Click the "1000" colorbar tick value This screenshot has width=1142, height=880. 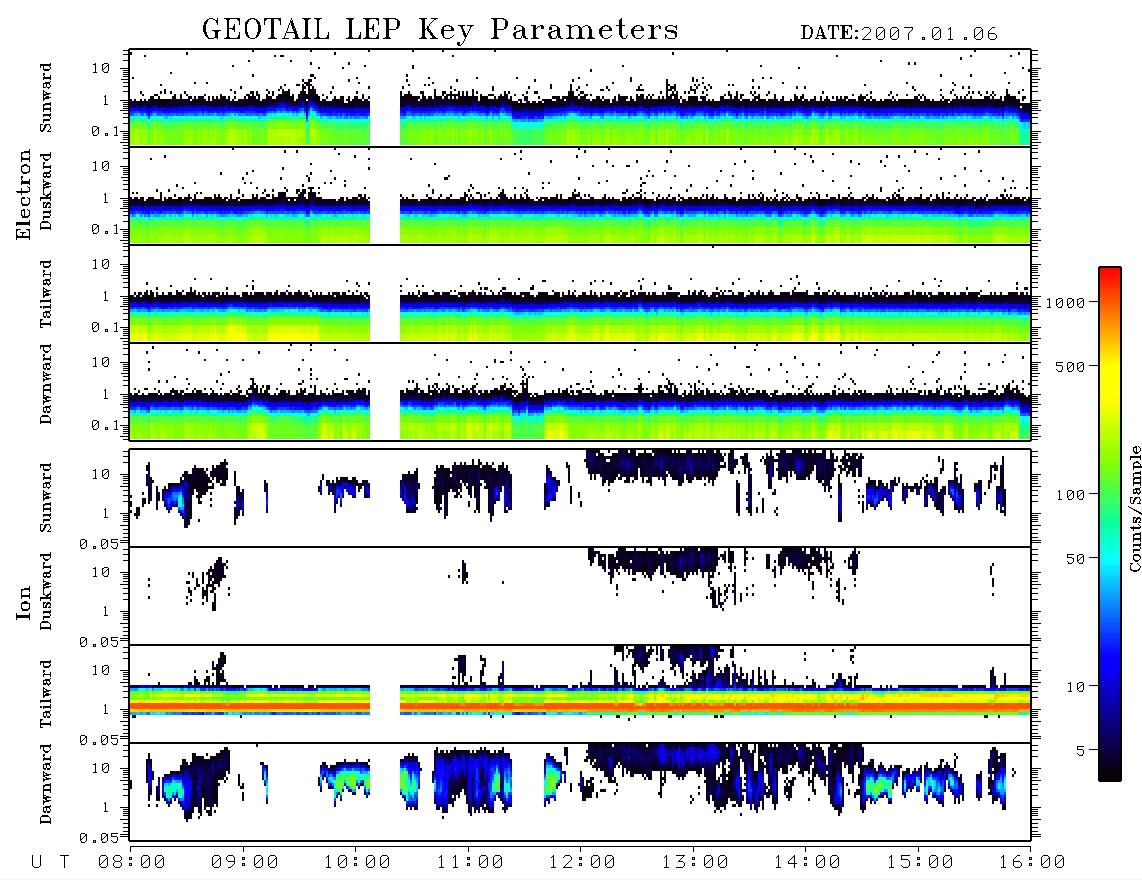pos(1065,302)
